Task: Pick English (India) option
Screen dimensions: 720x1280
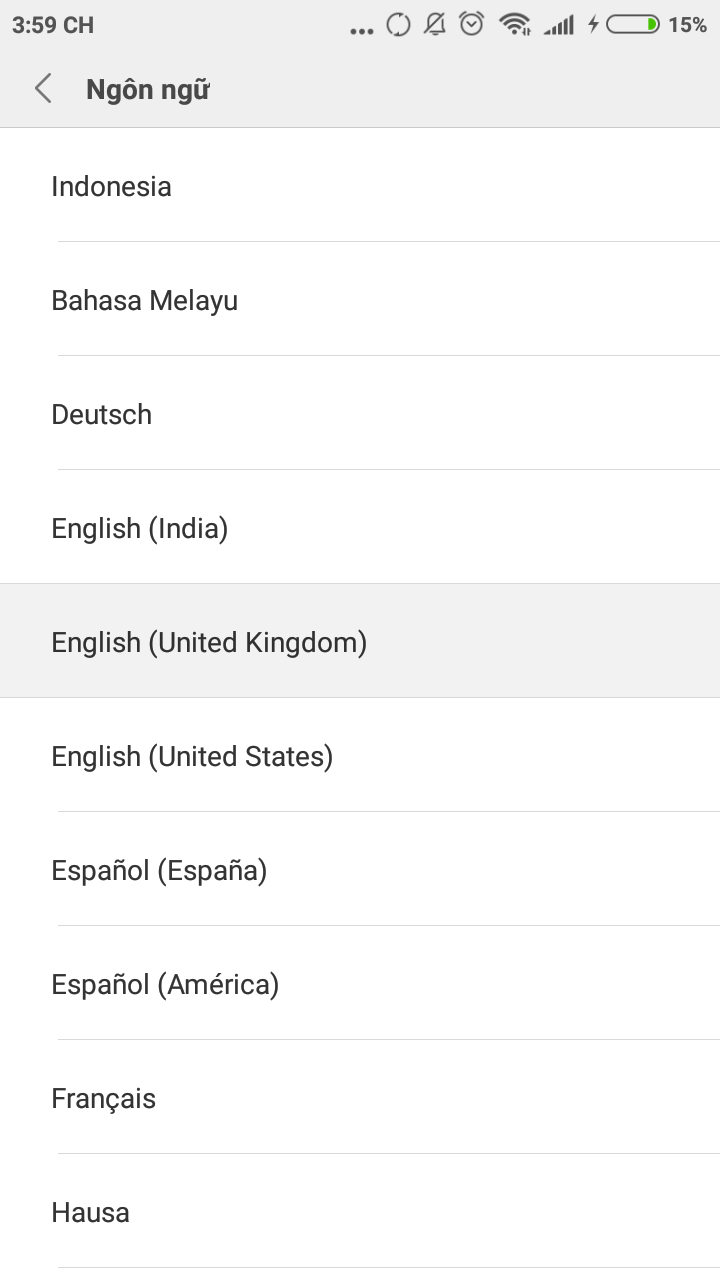Action: (x=140, y=528)
